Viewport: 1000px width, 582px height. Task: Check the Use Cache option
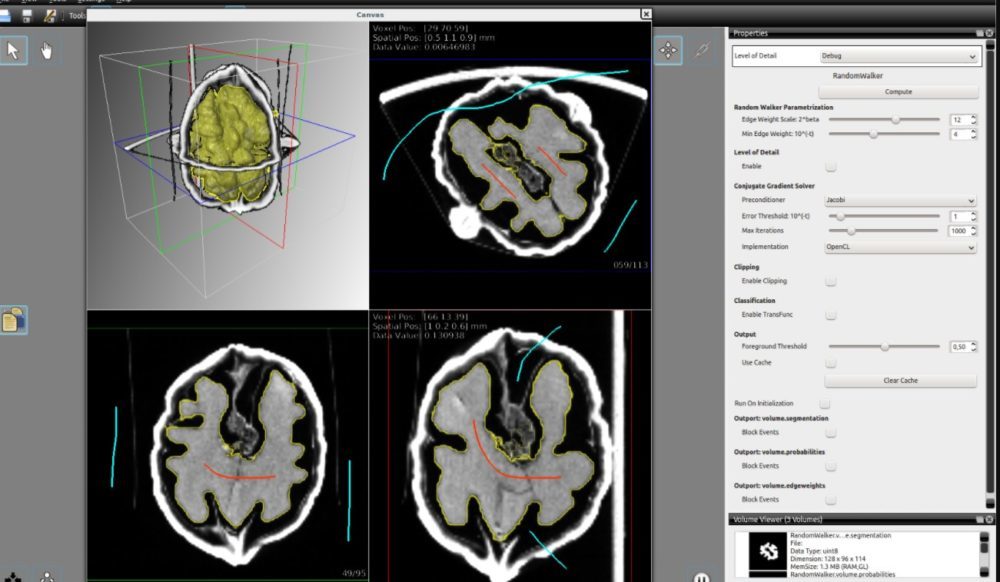tap(830, 363)
